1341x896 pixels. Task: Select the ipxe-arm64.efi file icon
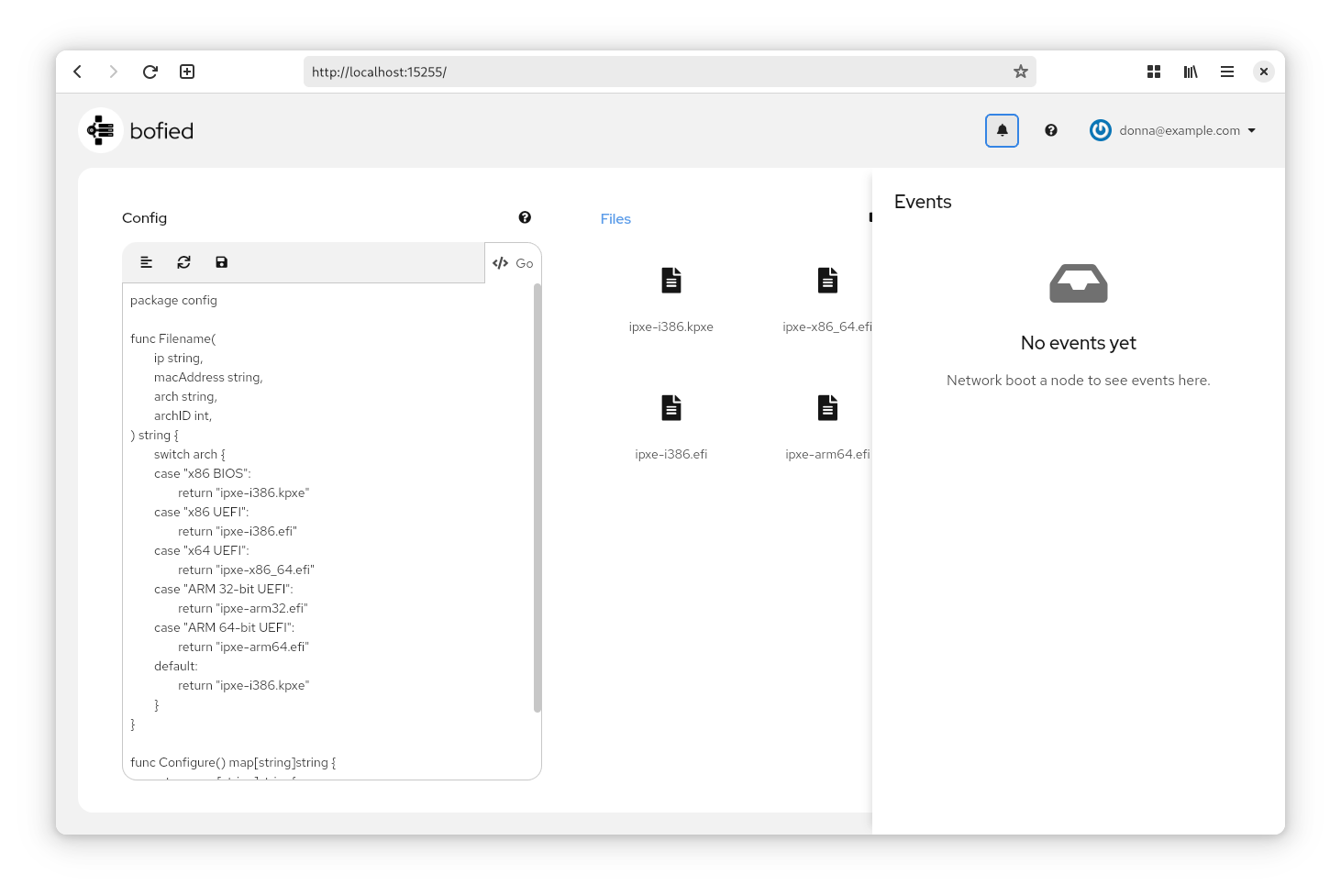pyautogui.click(x=827, y=408)
